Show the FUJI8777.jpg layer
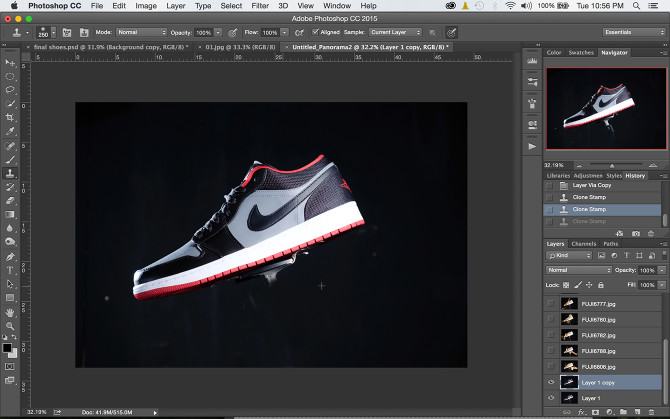This screenshot has height=419, width=670. pos(551,304)
